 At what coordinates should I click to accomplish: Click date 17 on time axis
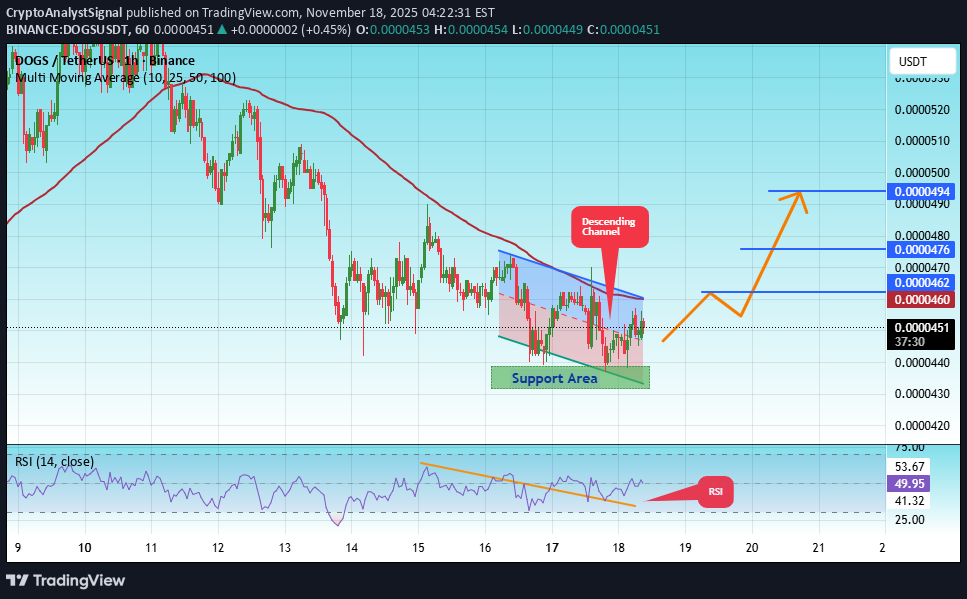(x=551, y=548)
